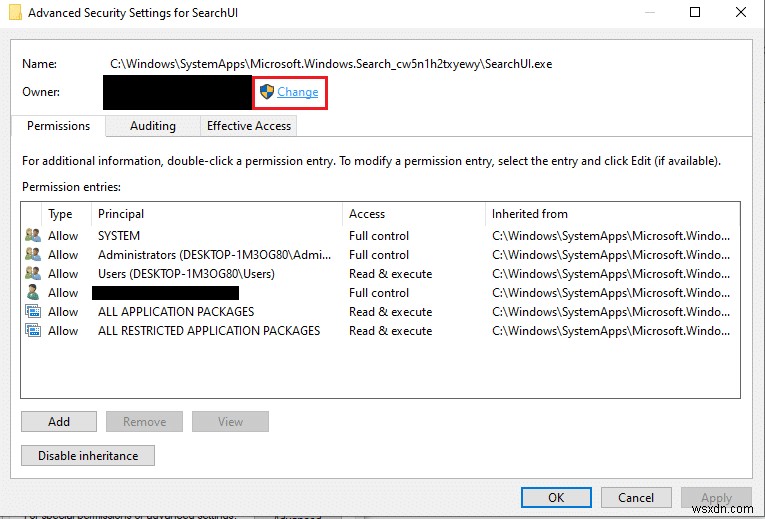Viewport: 765px width, 519px height.
Task: Click the SearchUI.exe file path in Name field
Action: (331, 64)
